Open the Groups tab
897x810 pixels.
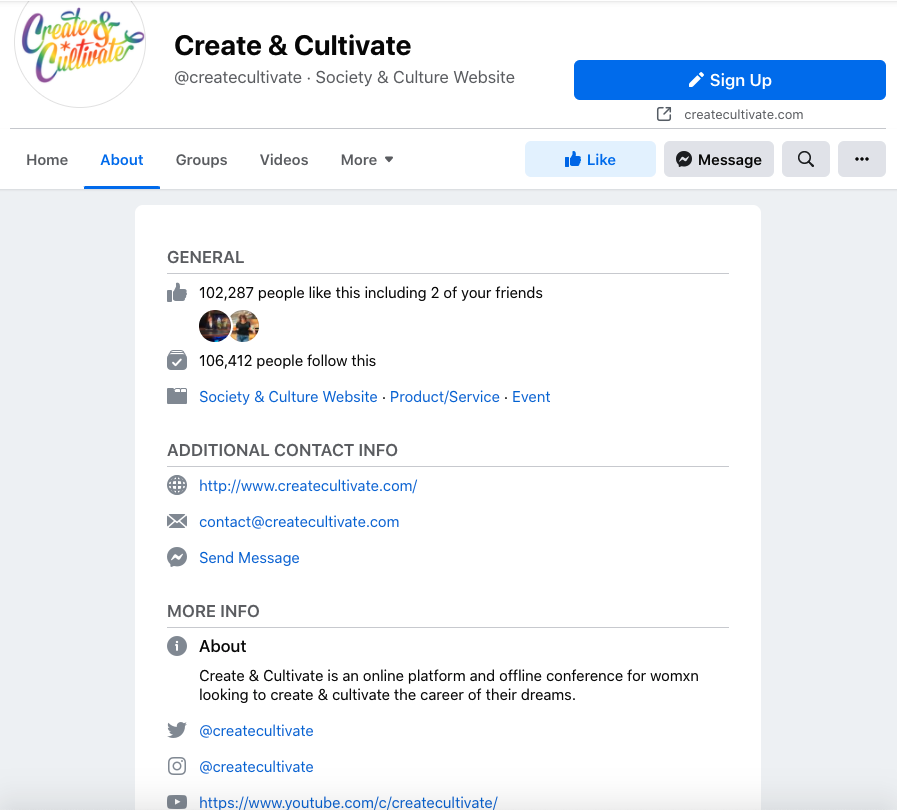(x=201, y=160)
